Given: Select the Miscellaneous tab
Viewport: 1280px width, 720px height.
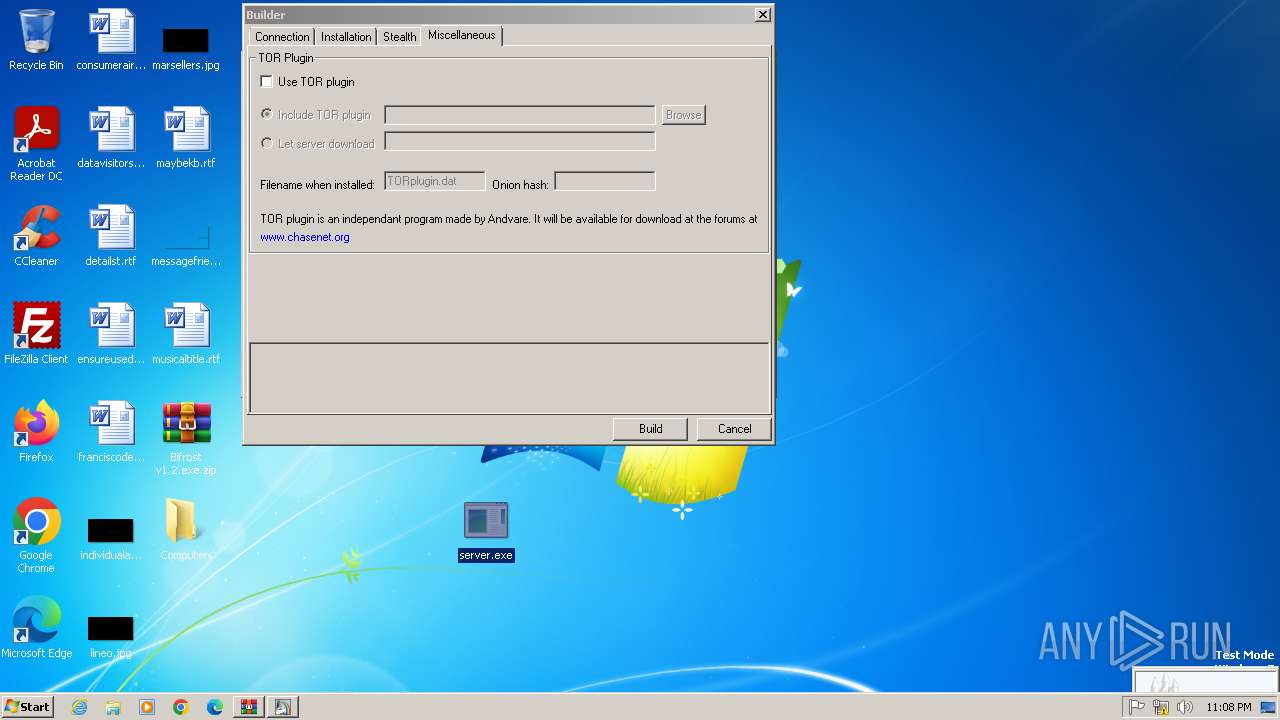Looking at the screenshot, I should pyautogui.click(x=461, y=35).
